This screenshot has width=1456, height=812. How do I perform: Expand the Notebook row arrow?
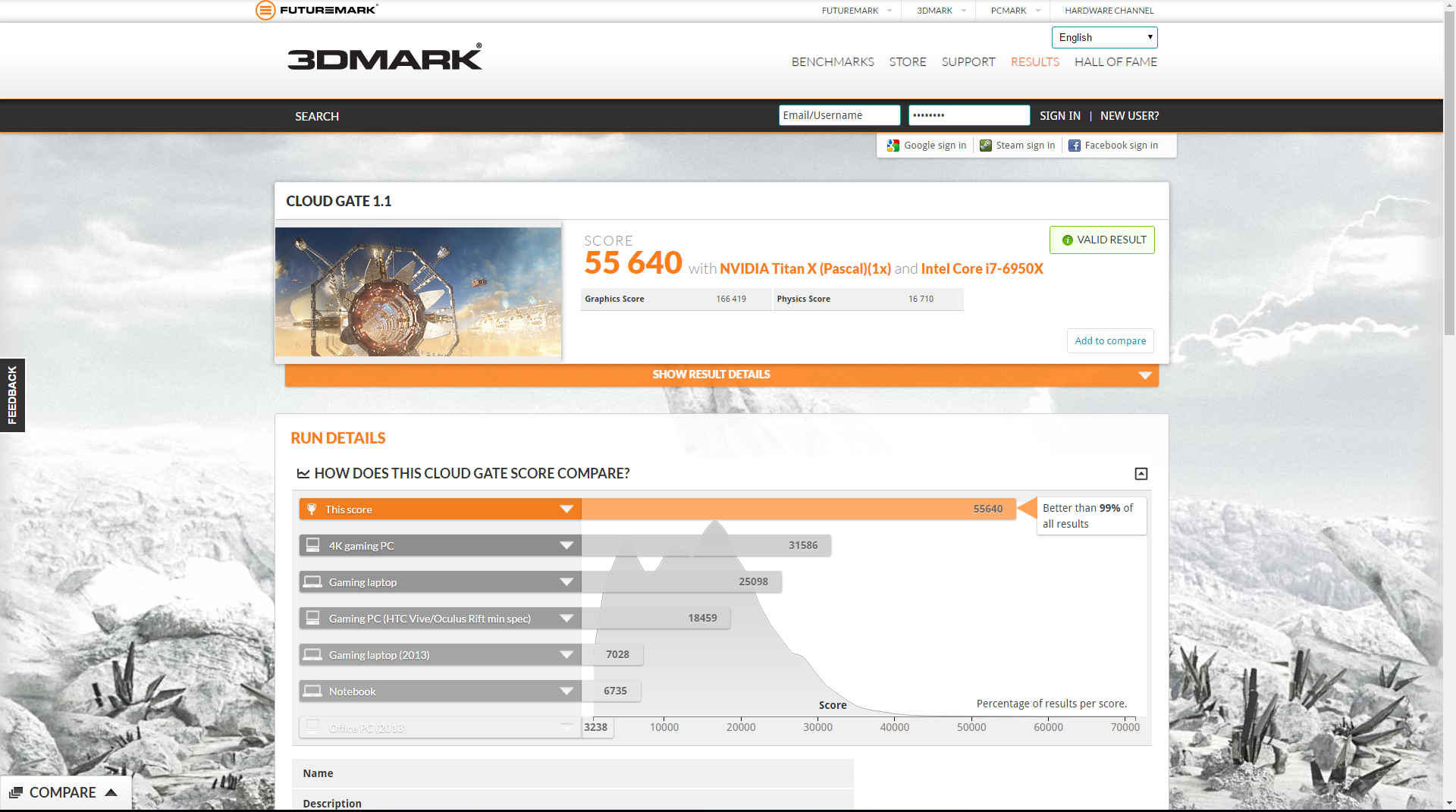pos(566,691)
